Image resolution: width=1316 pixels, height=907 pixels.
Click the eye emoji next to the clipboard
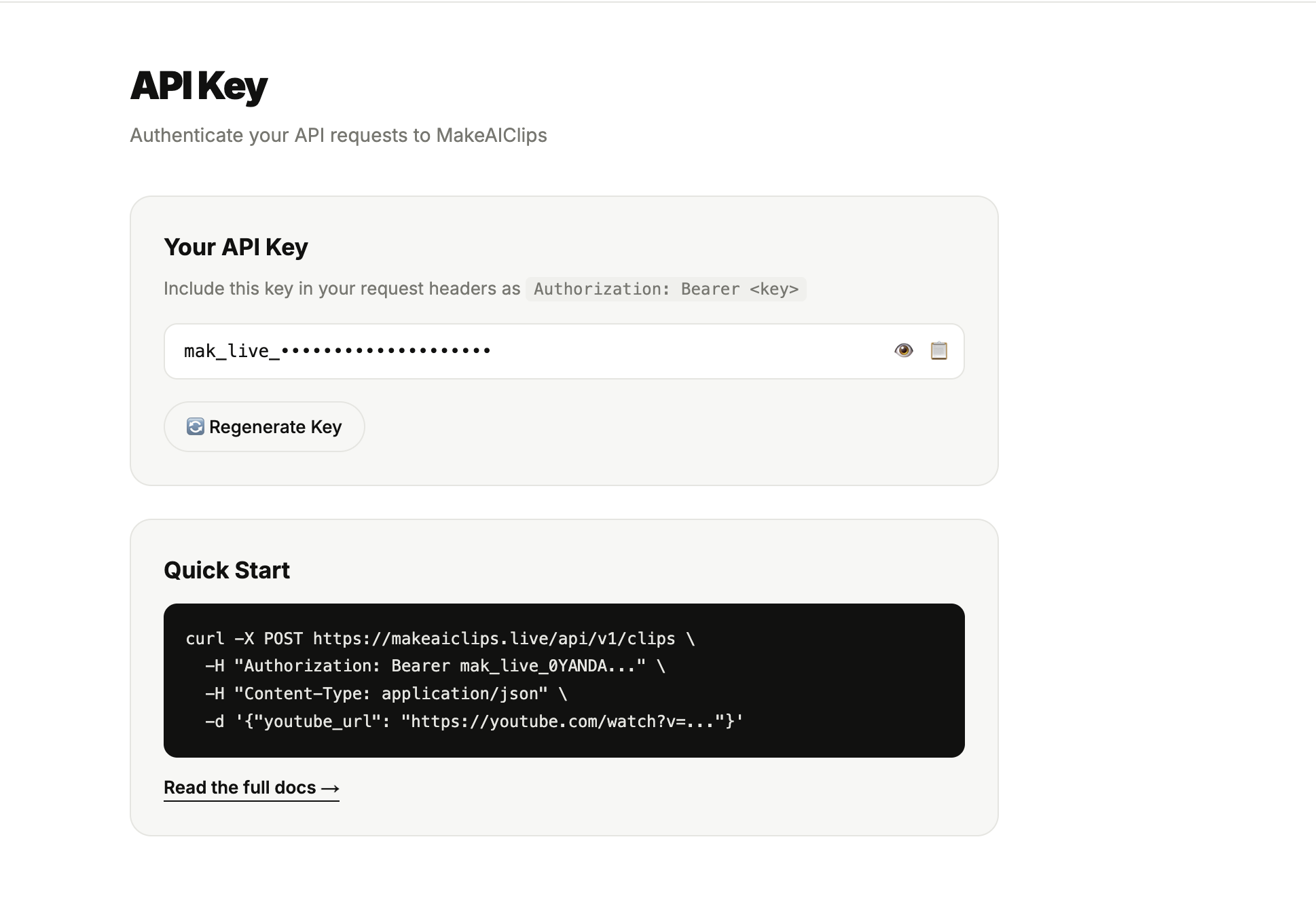(904, 350)
